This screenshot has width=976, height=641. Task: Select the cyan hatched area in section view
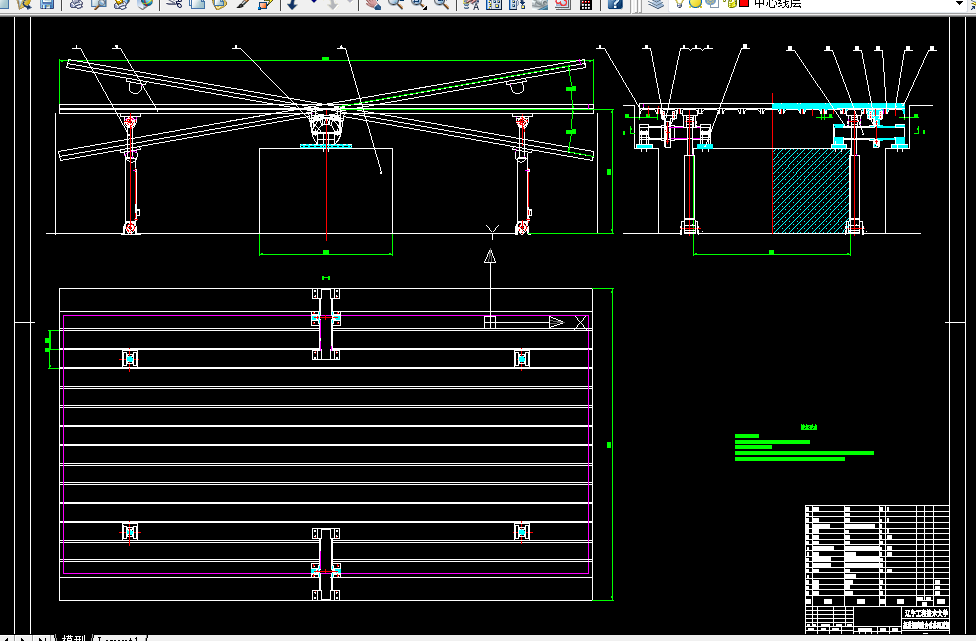tap(811, 191)
